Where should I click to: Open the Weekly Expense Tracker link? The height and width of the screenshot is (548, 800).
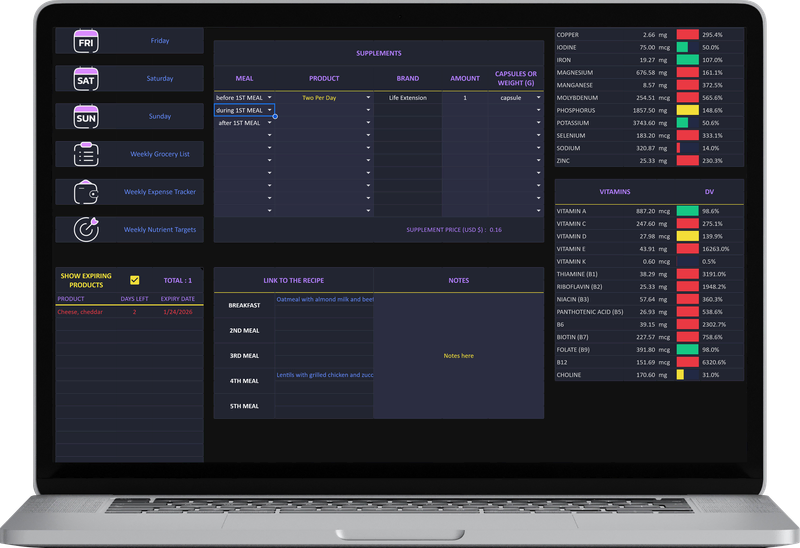click(x=160, y=192)
